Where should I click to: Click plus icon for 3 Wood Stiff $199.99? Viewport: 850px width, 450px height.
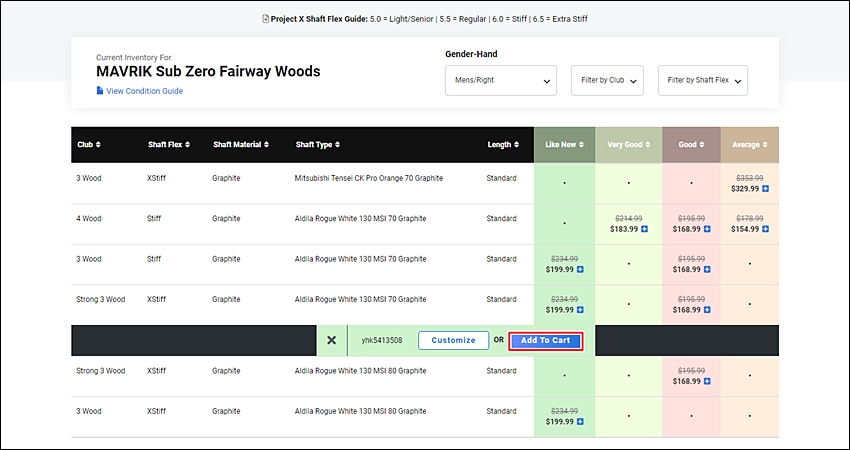click(x=580, y=269)
